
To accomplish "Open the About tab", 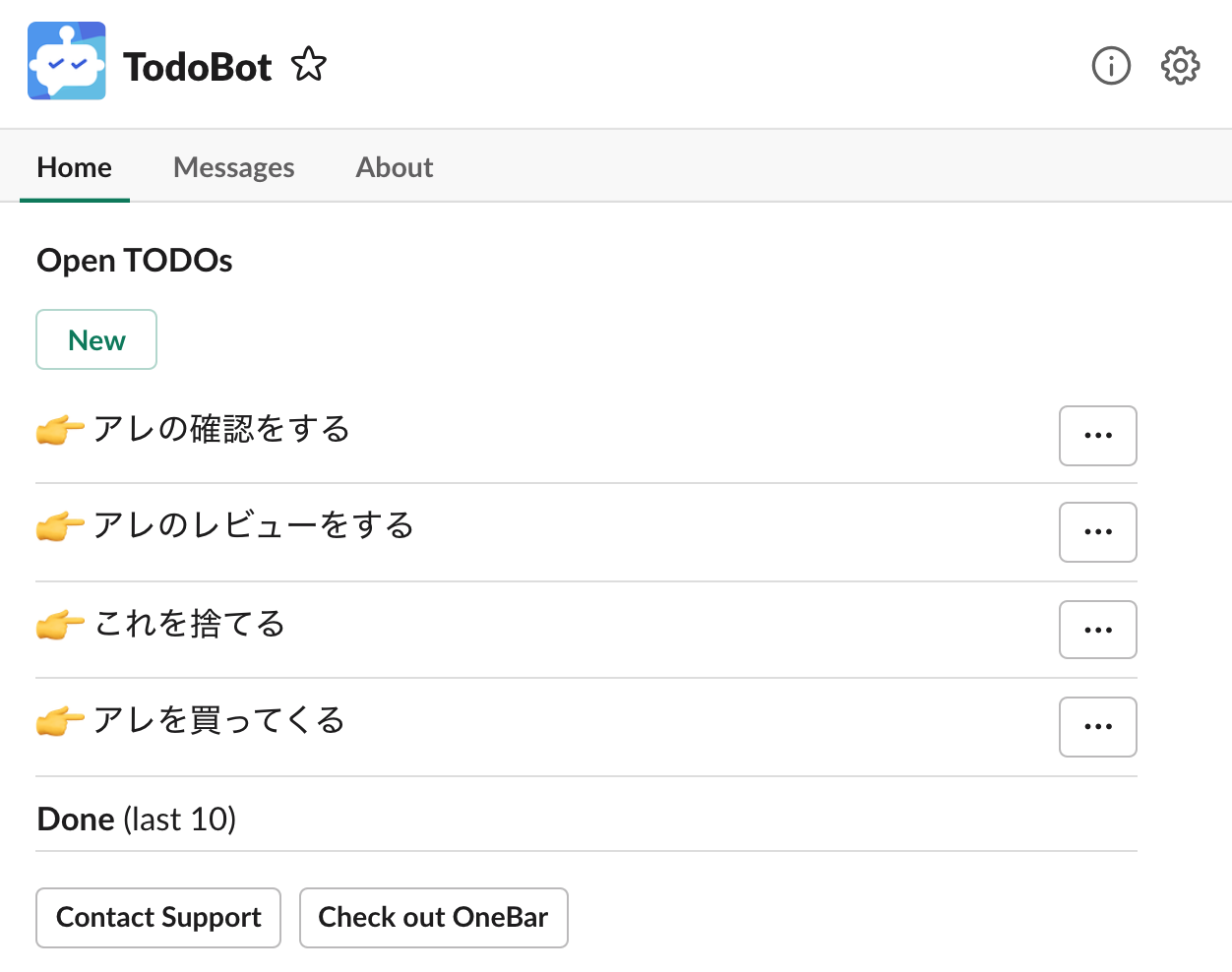I will [394, 167].
